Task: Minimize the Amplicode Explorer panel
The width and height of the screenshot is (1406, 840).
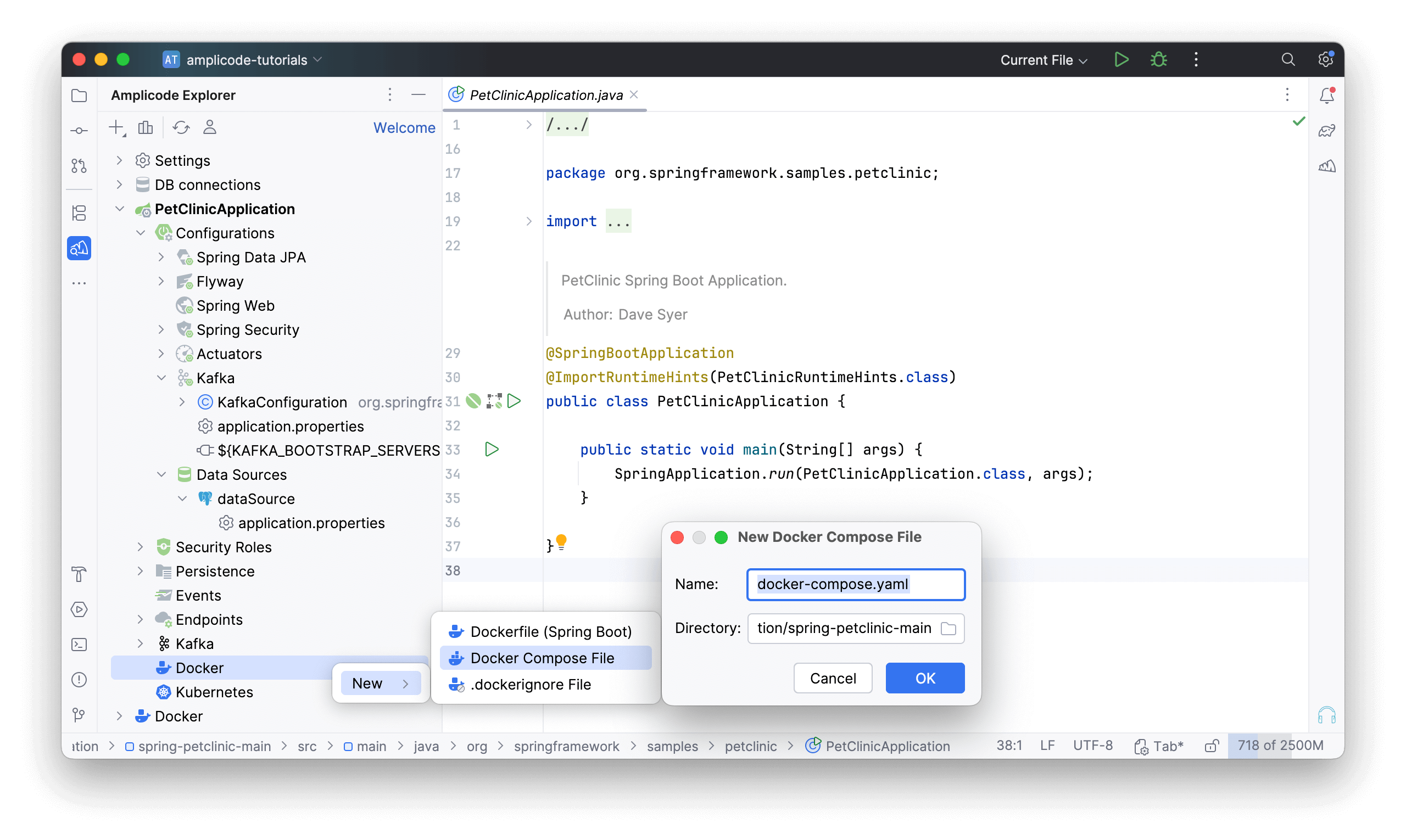Action: click(x=419, y=95)
